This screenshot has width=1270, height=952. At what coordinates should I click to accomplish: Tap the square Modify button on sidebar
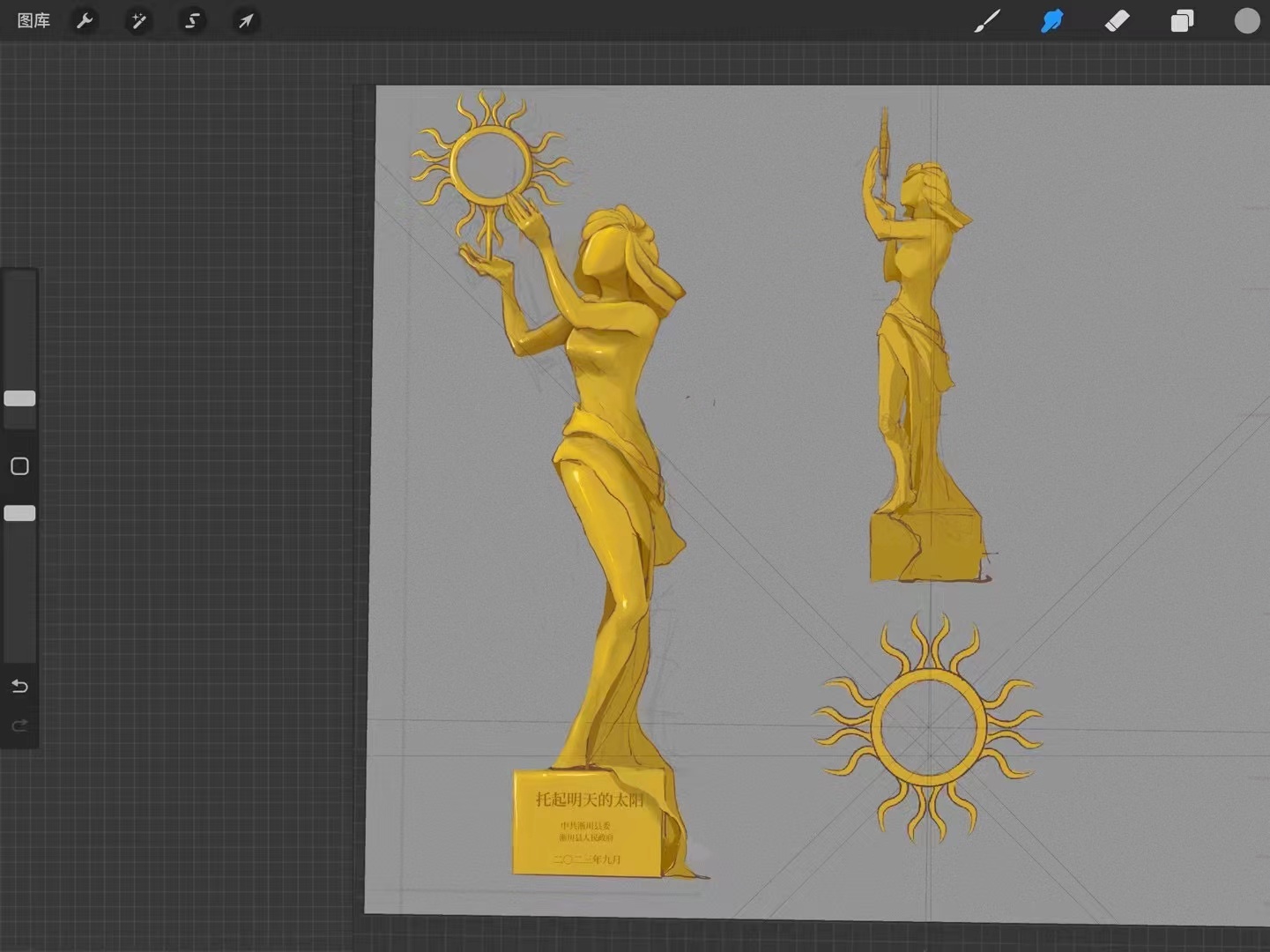[x=19, y=466]
